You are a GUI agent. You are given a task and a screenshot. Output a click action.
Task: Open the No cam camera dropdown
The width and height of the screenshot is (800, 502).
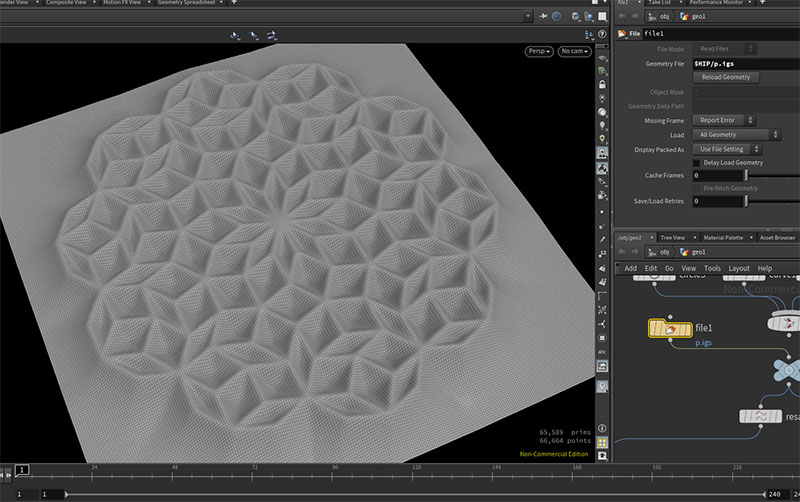(574, 52)
